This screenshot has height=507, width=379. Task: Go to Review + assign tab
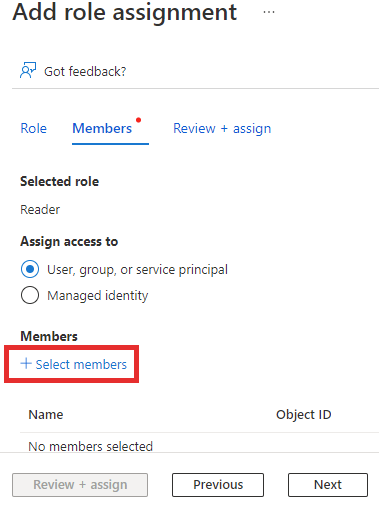222,128
